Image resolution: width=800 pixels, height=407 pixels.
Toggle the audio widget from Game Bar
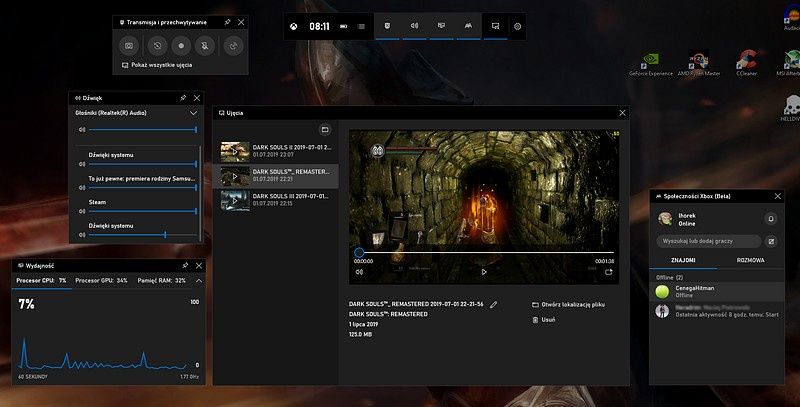coord(414,26)
